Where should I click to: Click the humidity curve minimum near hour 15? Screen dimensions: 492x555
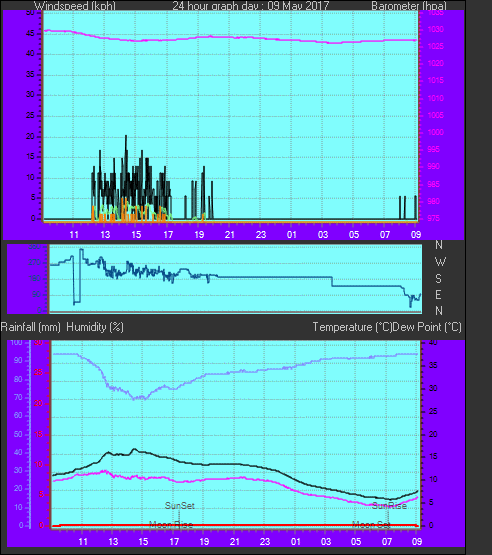click(135, 399)
